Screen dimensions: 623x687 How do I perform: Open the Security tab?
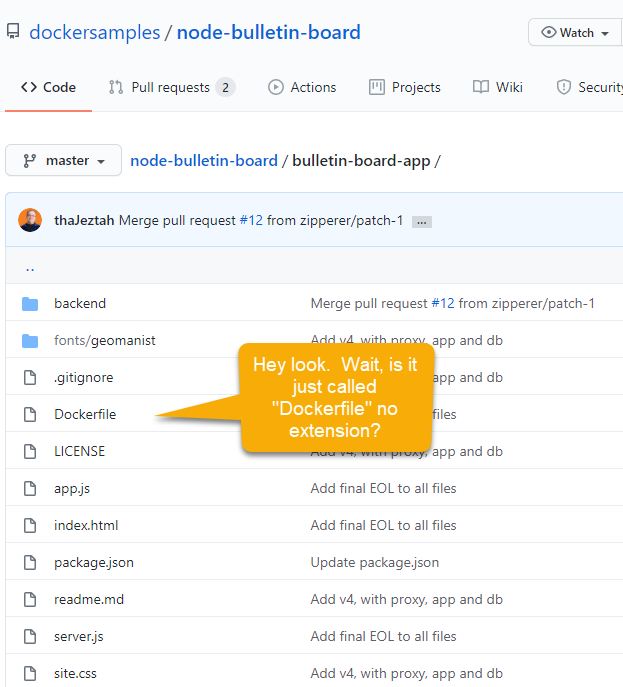[x=589, y=87]
